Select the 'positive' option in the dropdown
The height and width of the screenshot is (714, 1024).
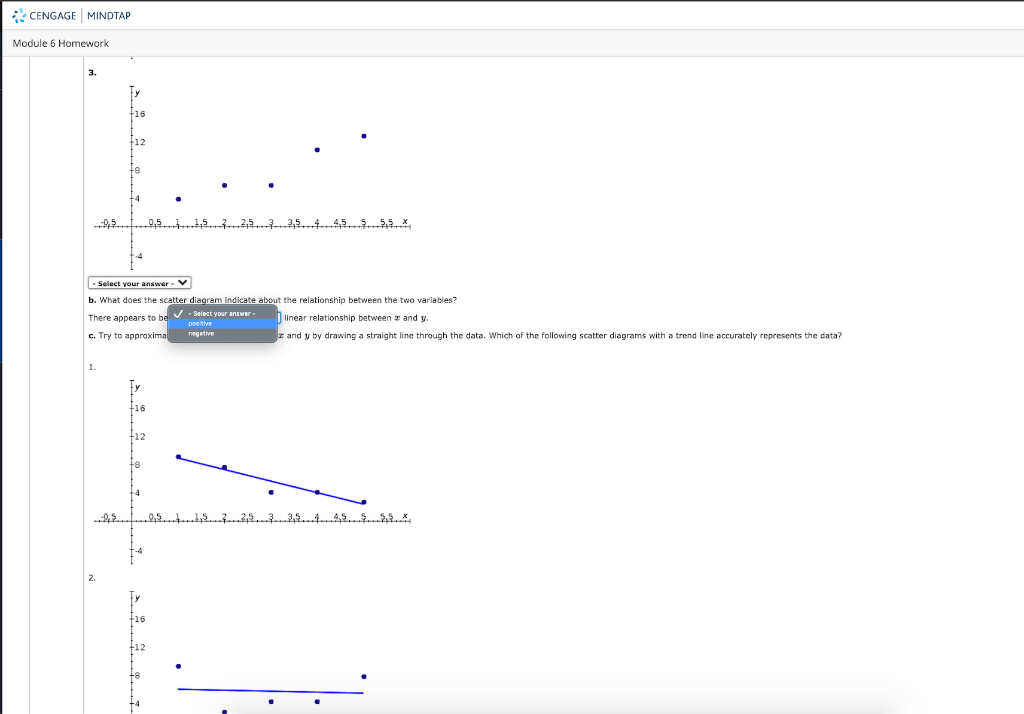200,323
